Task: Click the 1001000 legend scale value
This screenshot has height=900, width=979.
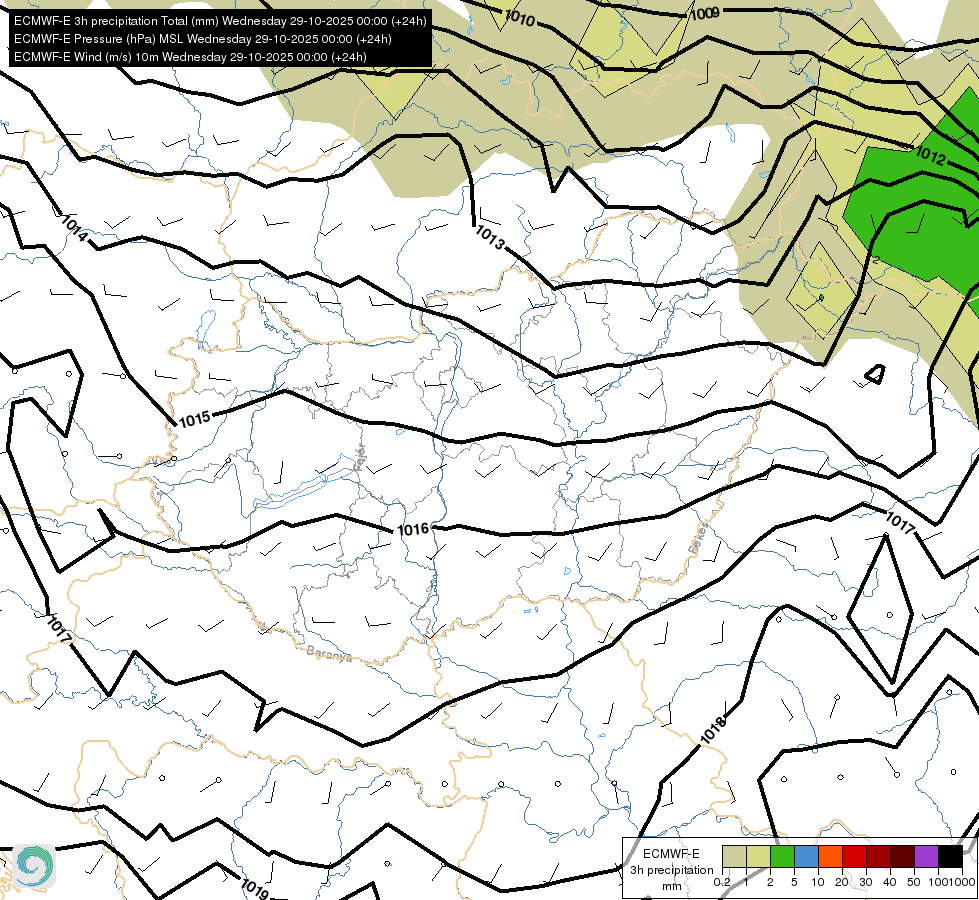Action: (952, 882)
